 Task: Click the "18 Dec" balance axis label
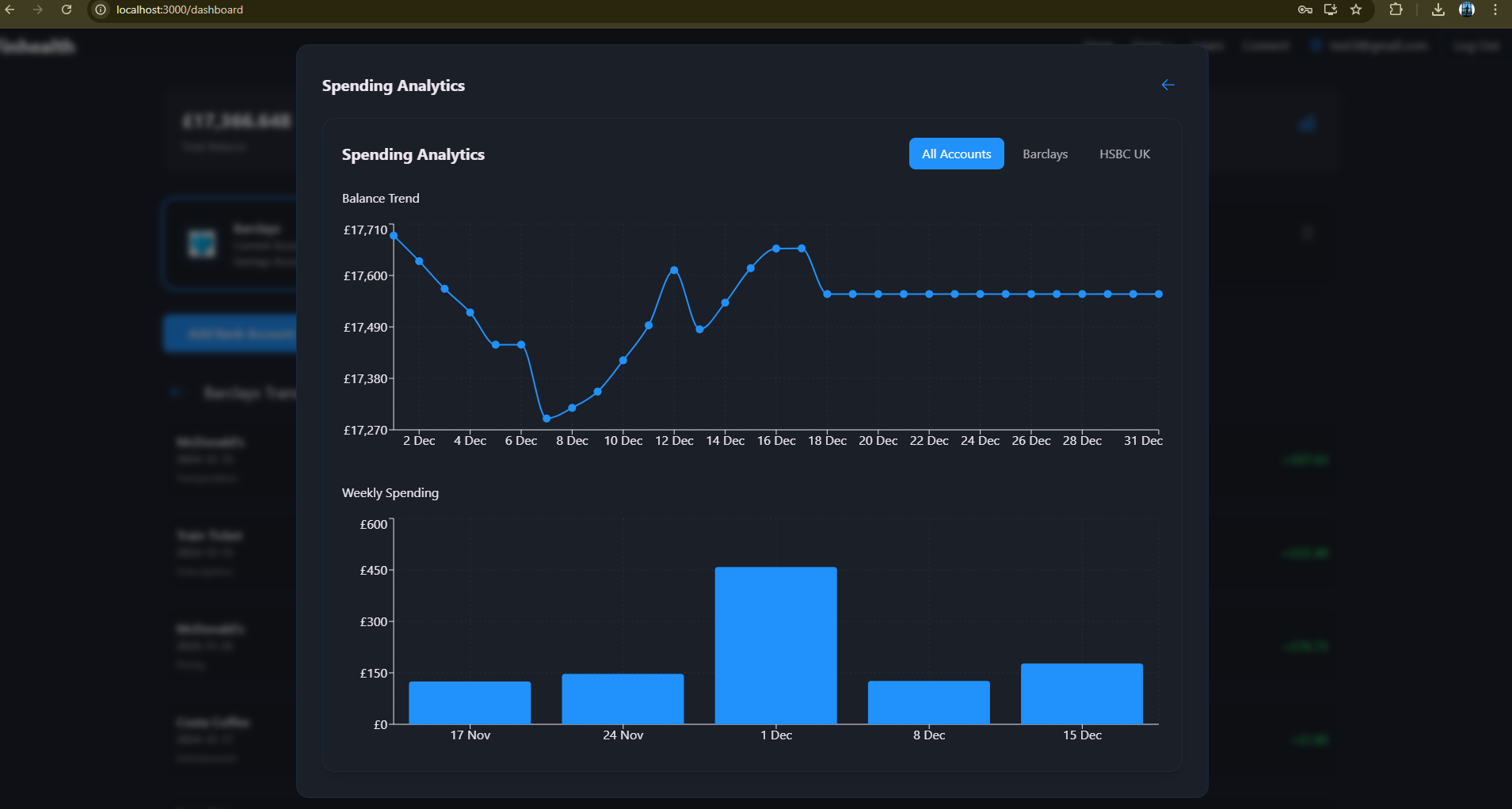pos(827,440)
